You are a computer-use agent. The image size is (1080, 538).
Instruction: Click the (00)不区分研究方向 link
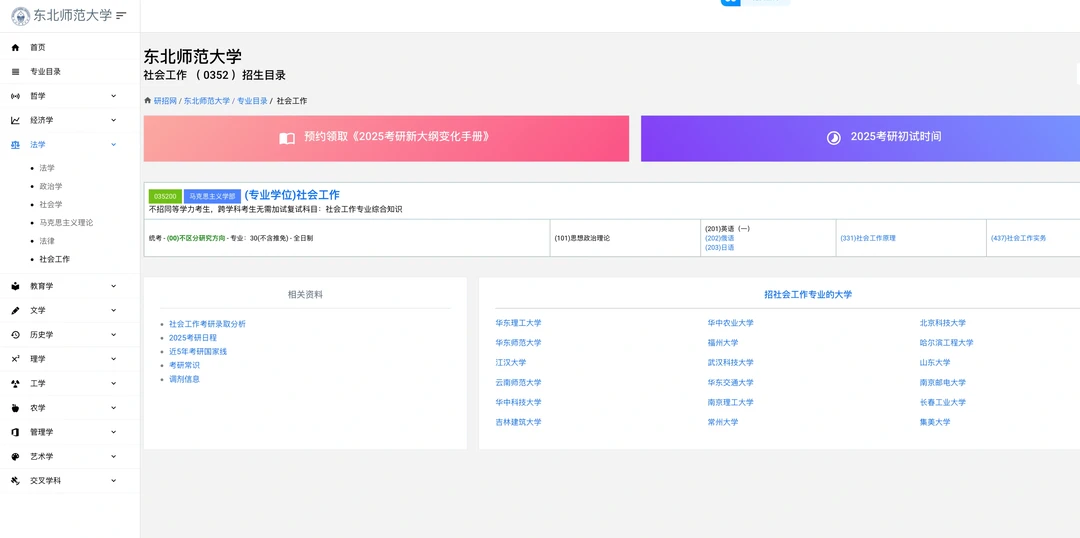point(196,238)
